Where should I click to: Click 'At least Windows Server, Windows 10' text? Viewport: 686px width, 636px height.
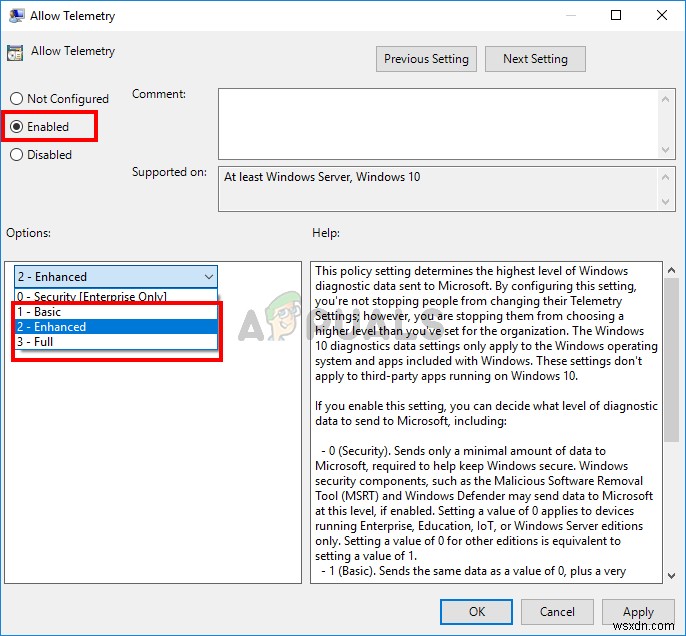(x=322, y=177)
